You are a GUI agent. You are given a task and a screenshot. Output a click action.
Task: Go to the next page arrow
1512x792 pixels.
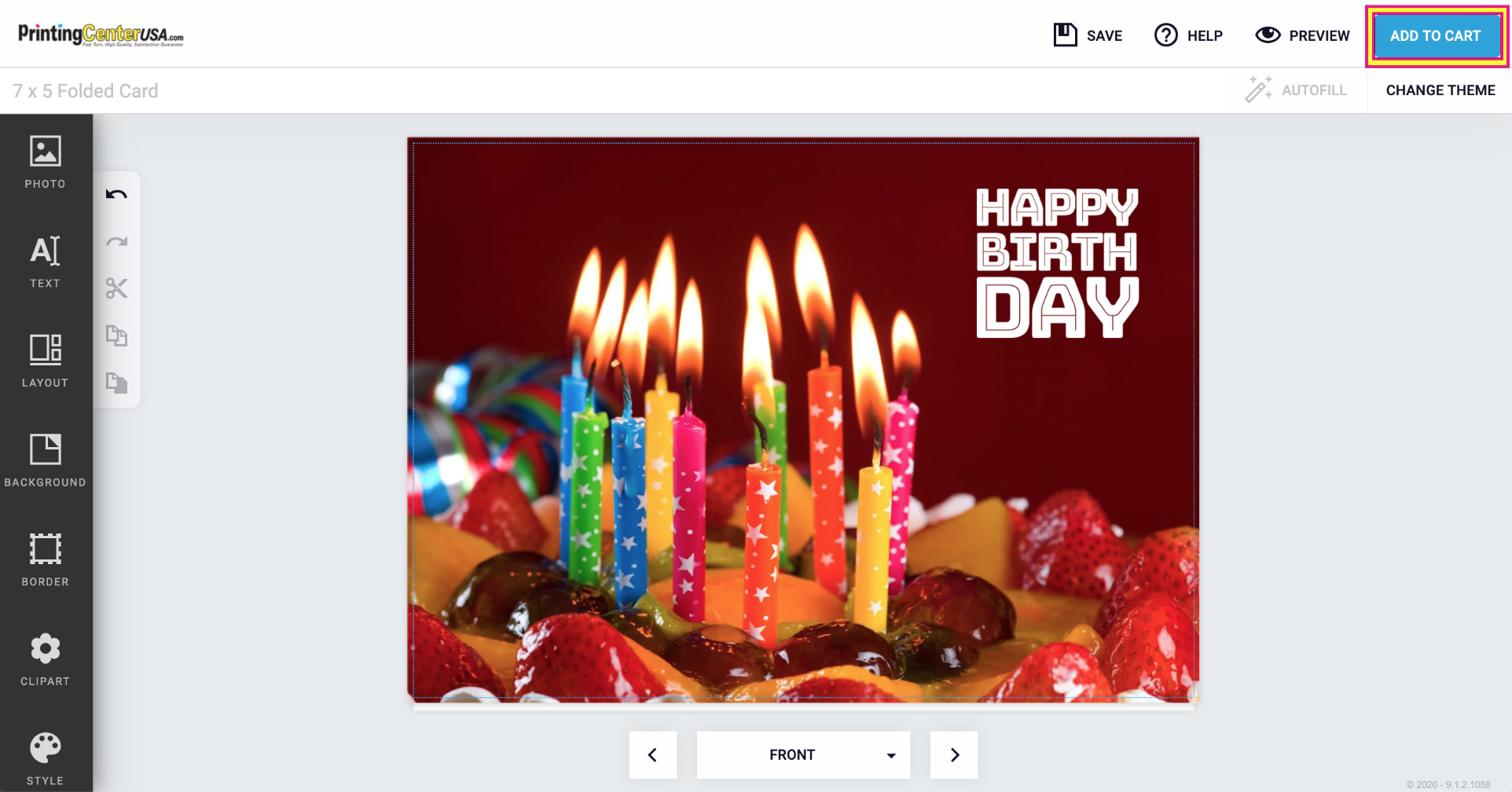pyautogui.click(x=954, y=755)
